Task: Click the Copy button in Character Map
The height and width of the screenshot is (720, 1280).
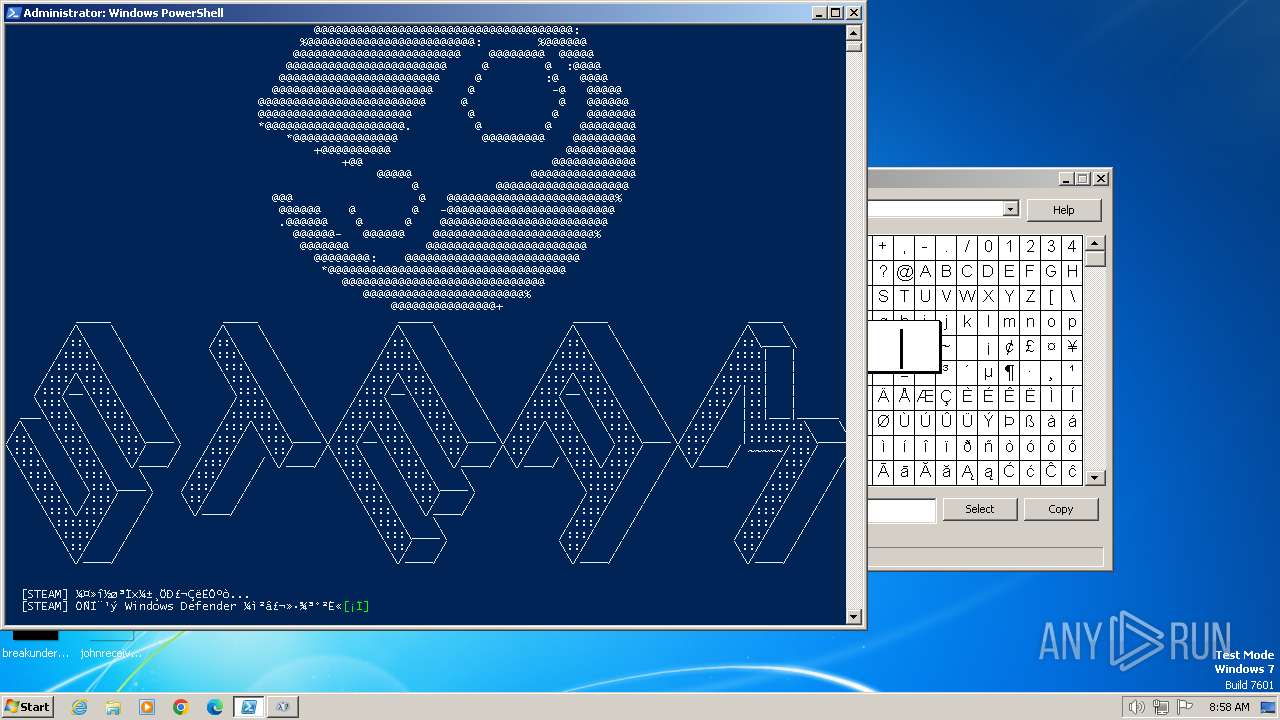Action: (x=1061, y=509)
